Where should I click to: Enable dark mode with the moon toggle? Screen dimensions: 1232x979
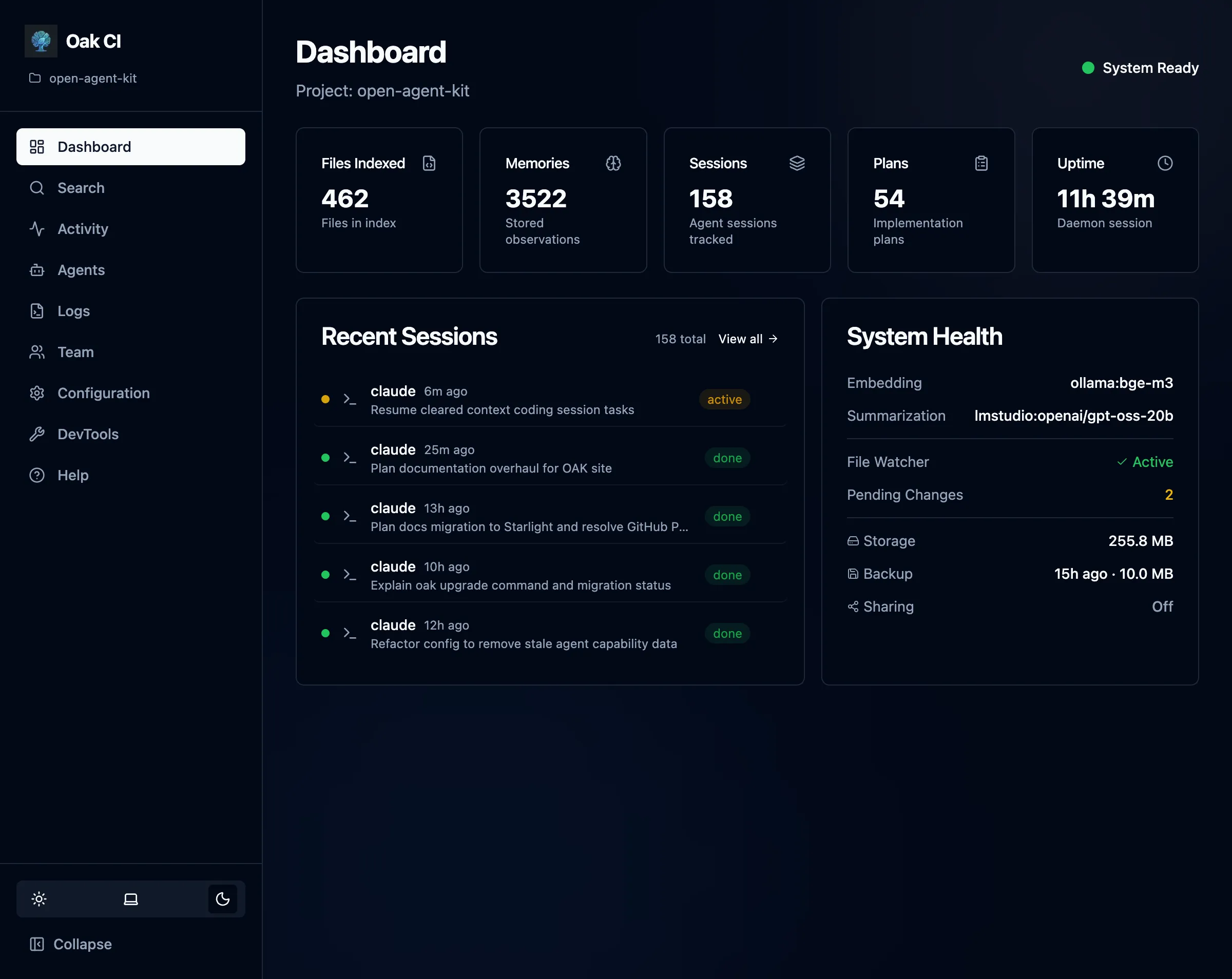[222, 898]
